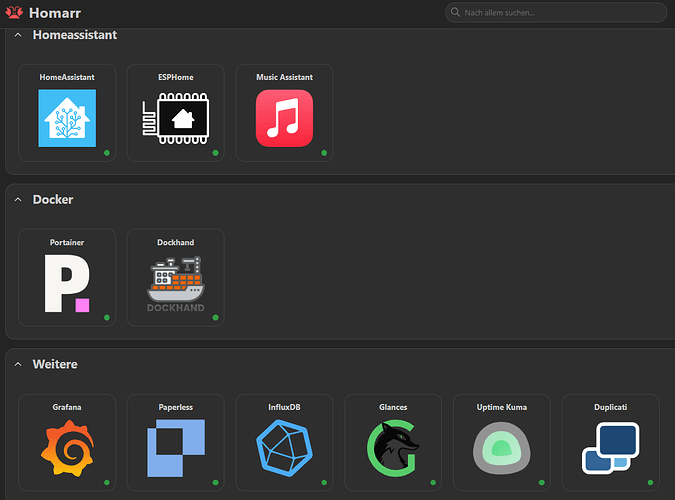Launch Music Assistant red note icon

(x=284, y=118)
